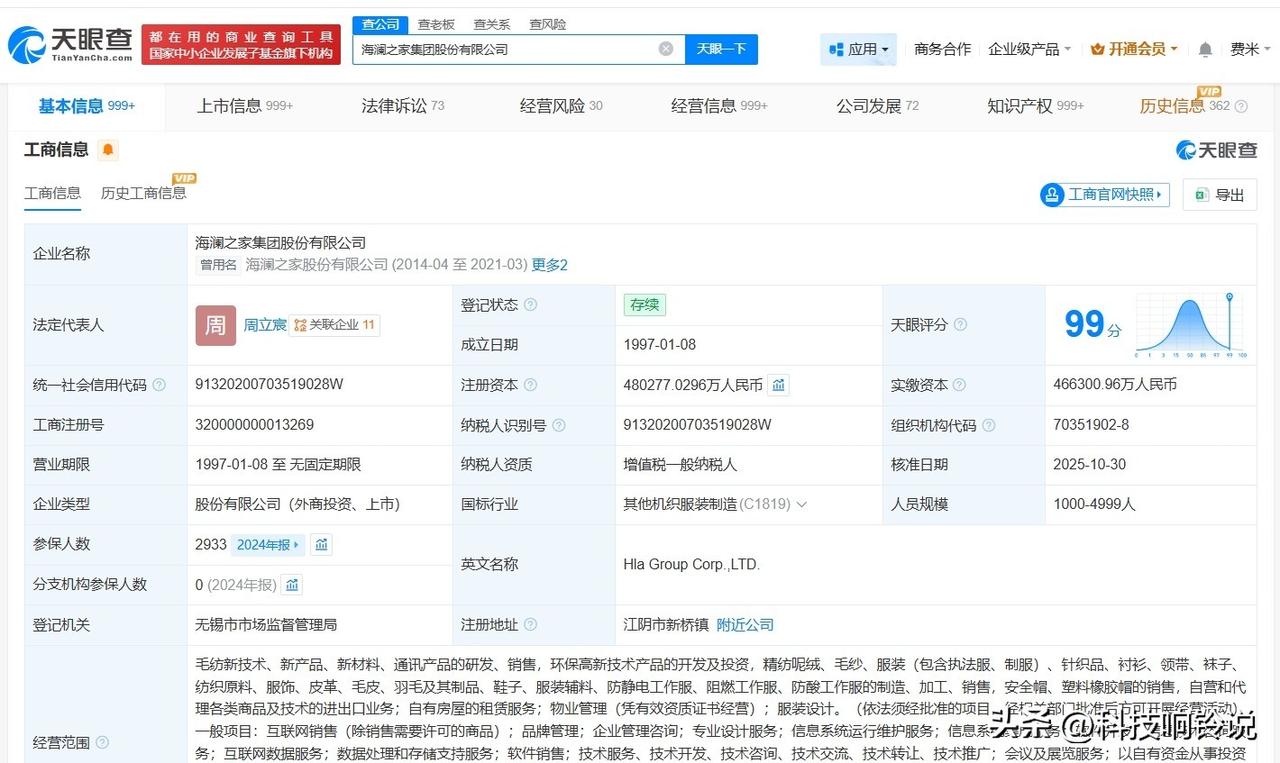The width and height of the screenshot is (1280, 763).
Task: Open the 商务合作 link in the header
Action: [x=943, y=49]
